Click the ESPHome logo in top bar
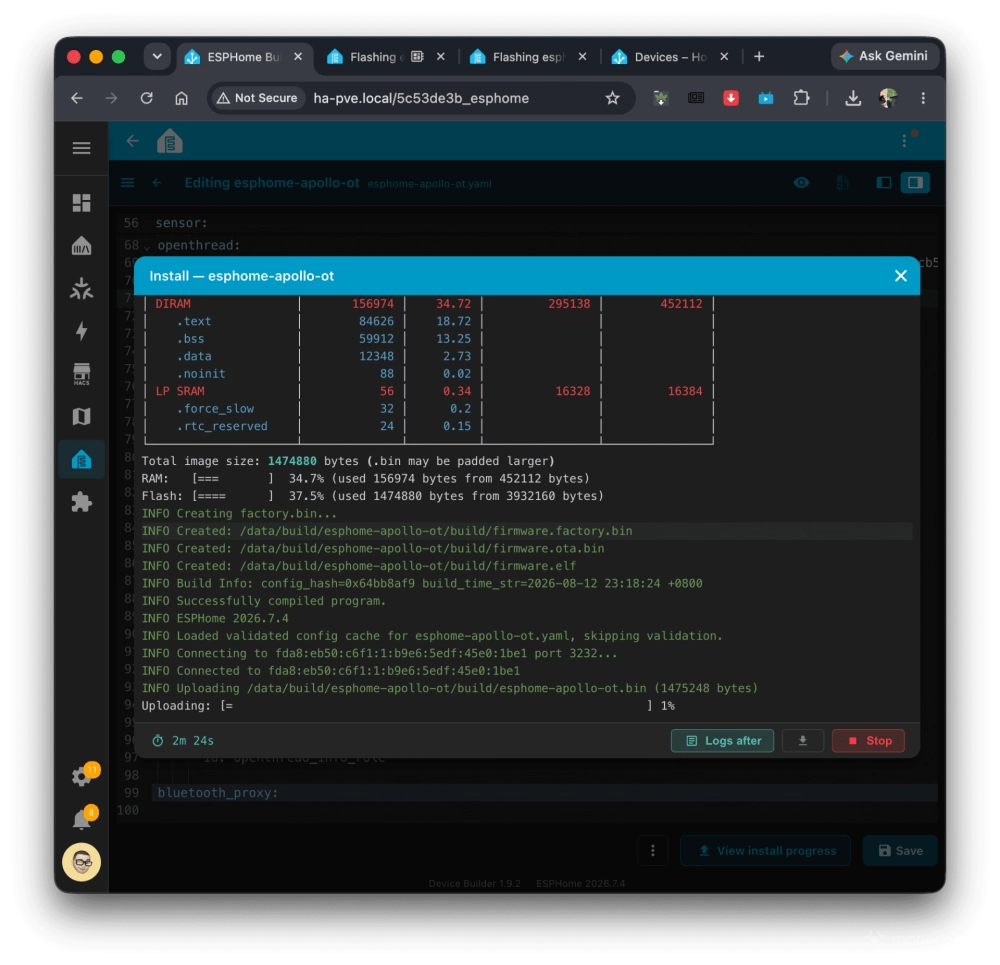The height and width of the screenshot is (965, 1000). 170,142
